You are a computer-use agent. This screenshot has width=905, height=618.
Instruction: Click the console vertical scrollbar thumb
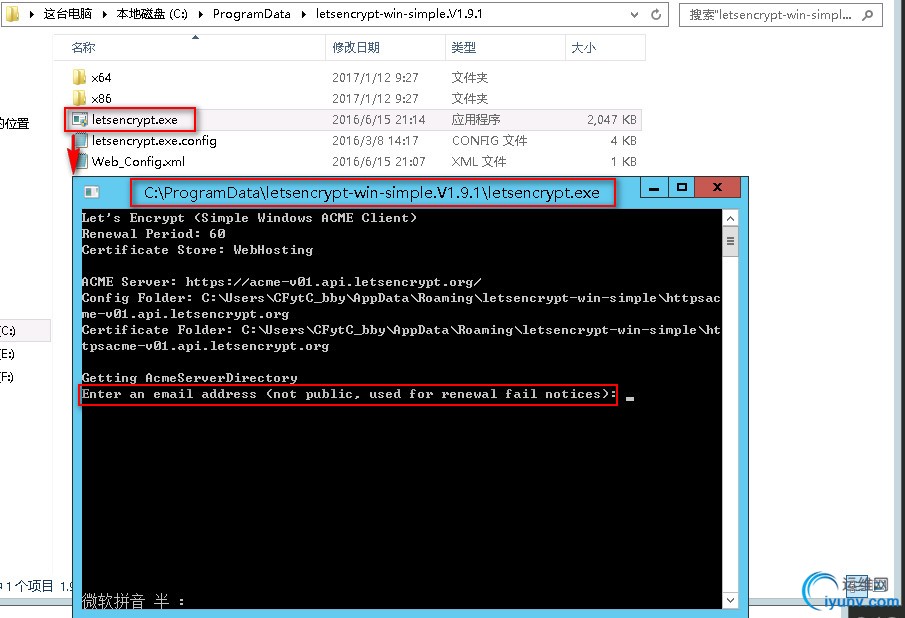pos(730,241)
